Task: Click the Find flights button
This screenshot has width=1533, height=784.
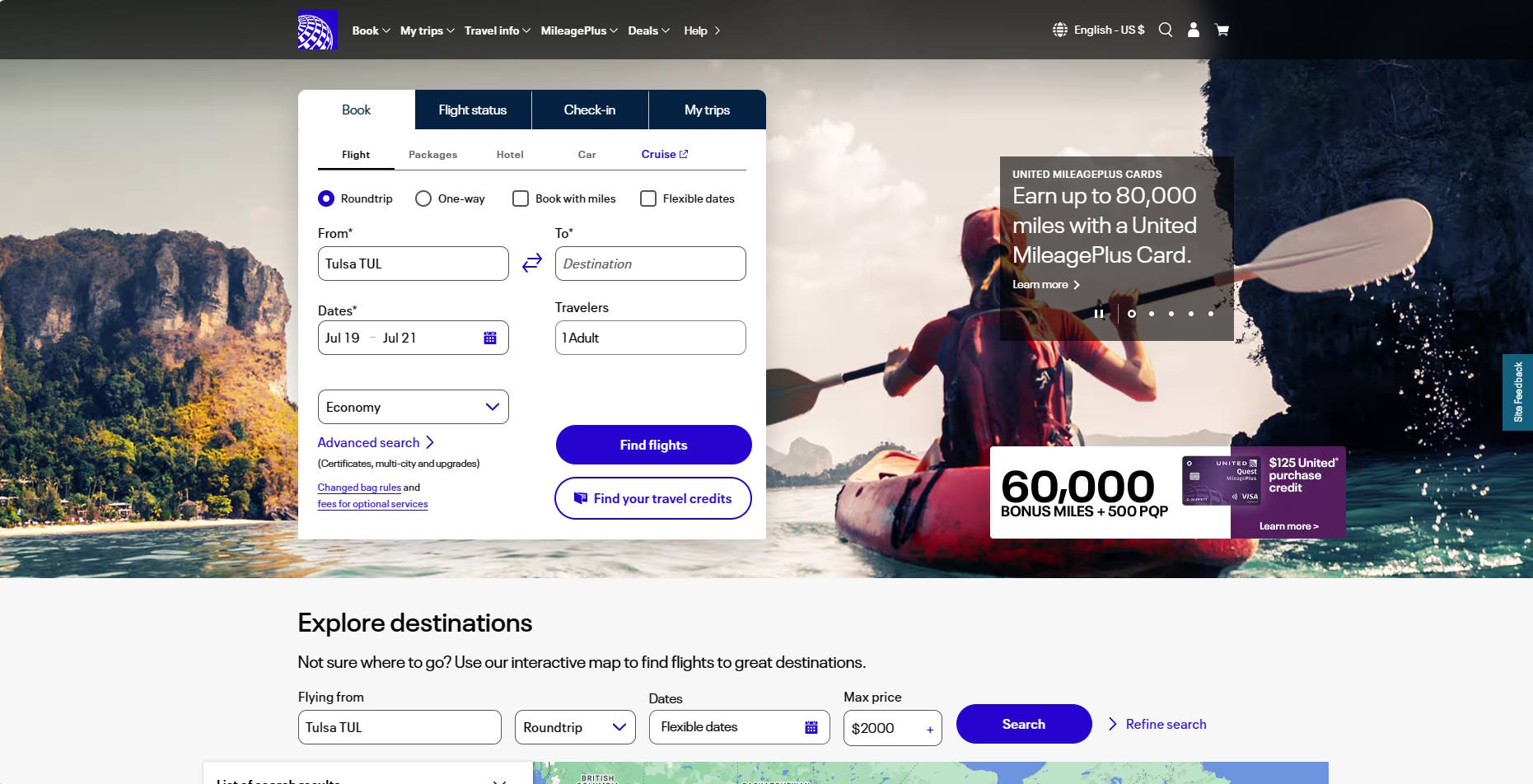Action: pos(654,445)
